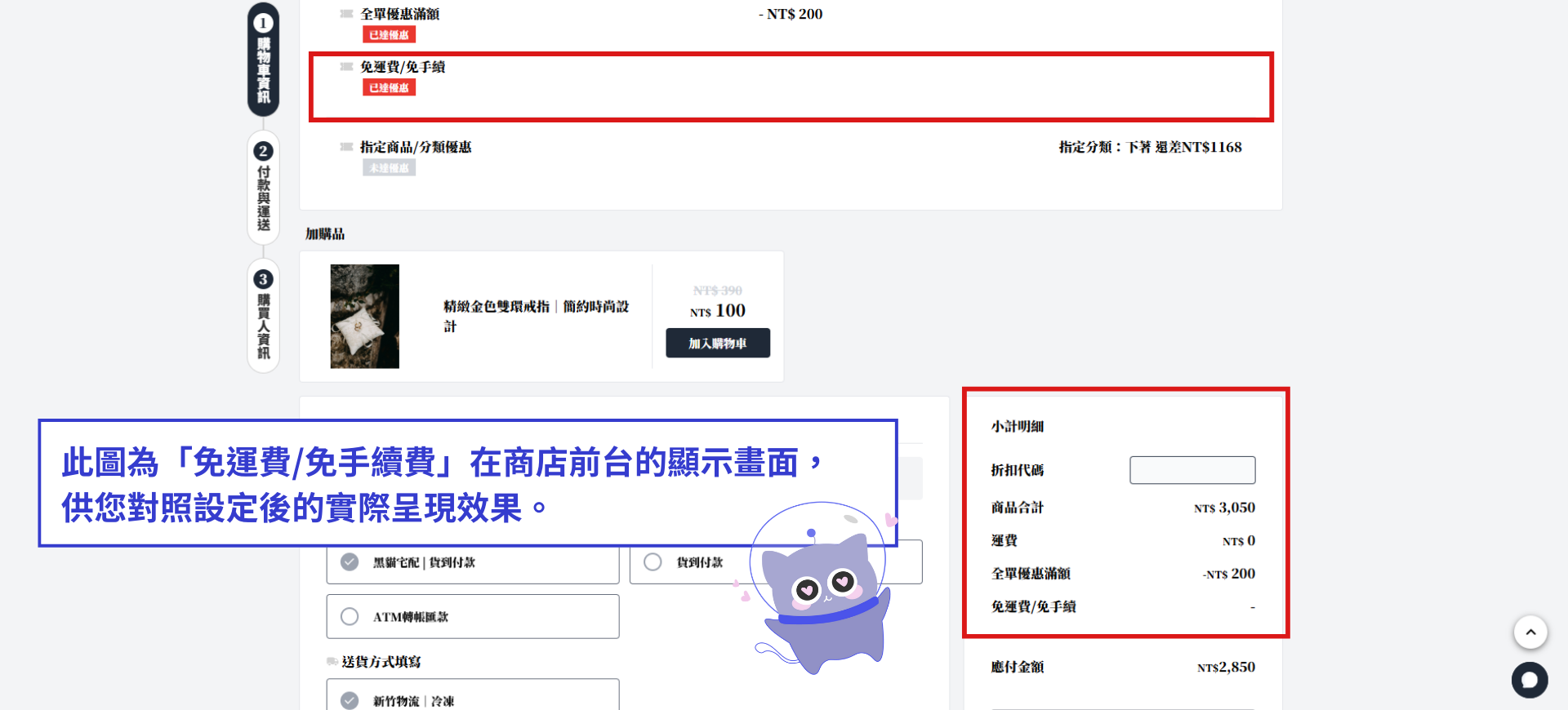Click the tag icon beside 指定商品/分類優惠
1568x710 pixels.
[346, 147]
